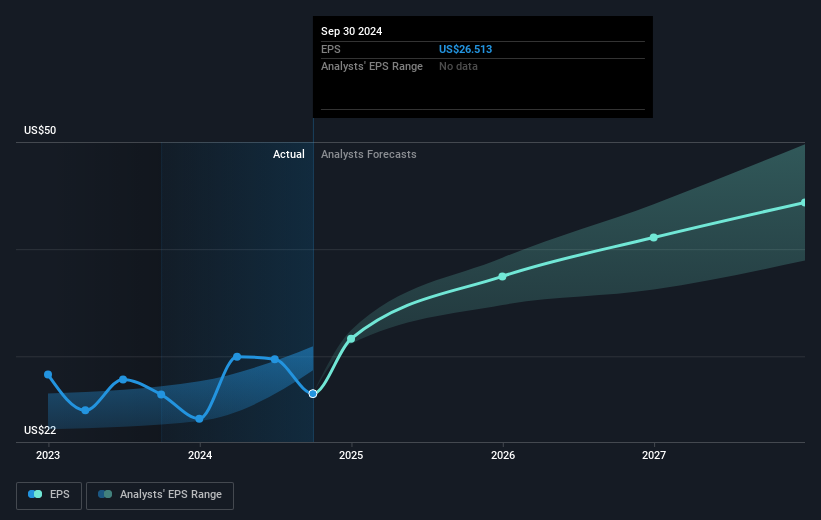The height and width of the screenshot is (520, 821).
Task: Click the 'No data' analysts range value
Action: point(458,67)
